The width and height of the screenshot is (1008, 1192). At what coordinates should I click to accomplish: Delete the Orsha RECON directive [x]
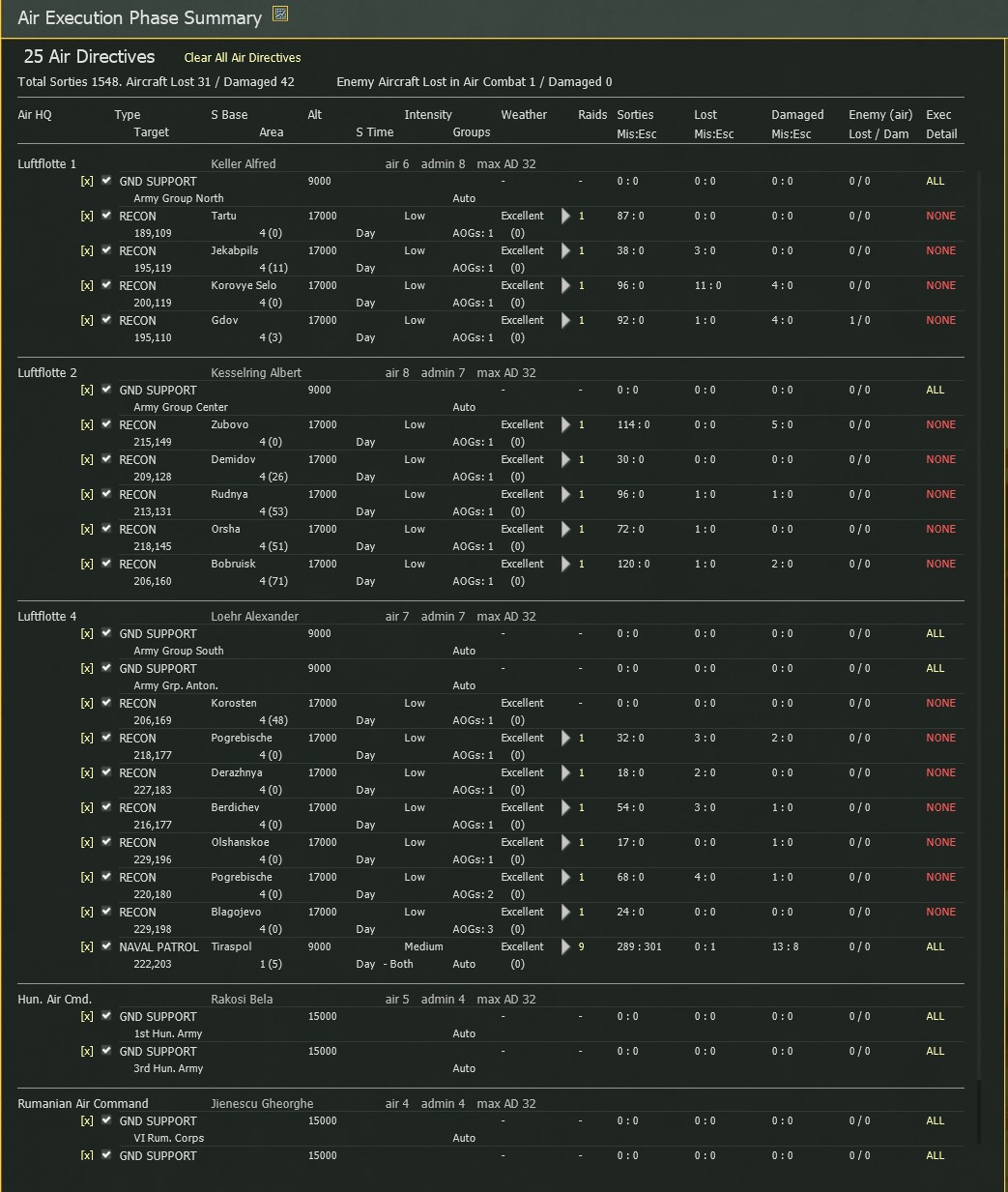pyautogui.click(x=87, y=530)
